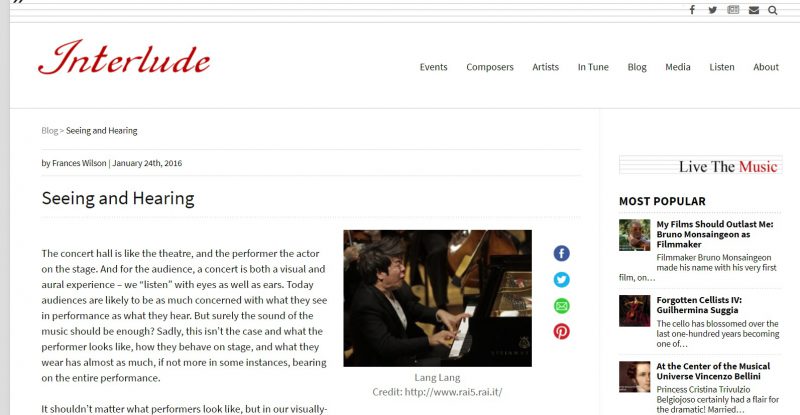Open the Composers menu item
This screenshot has height=415, width=800.
[x=490, y=67]
